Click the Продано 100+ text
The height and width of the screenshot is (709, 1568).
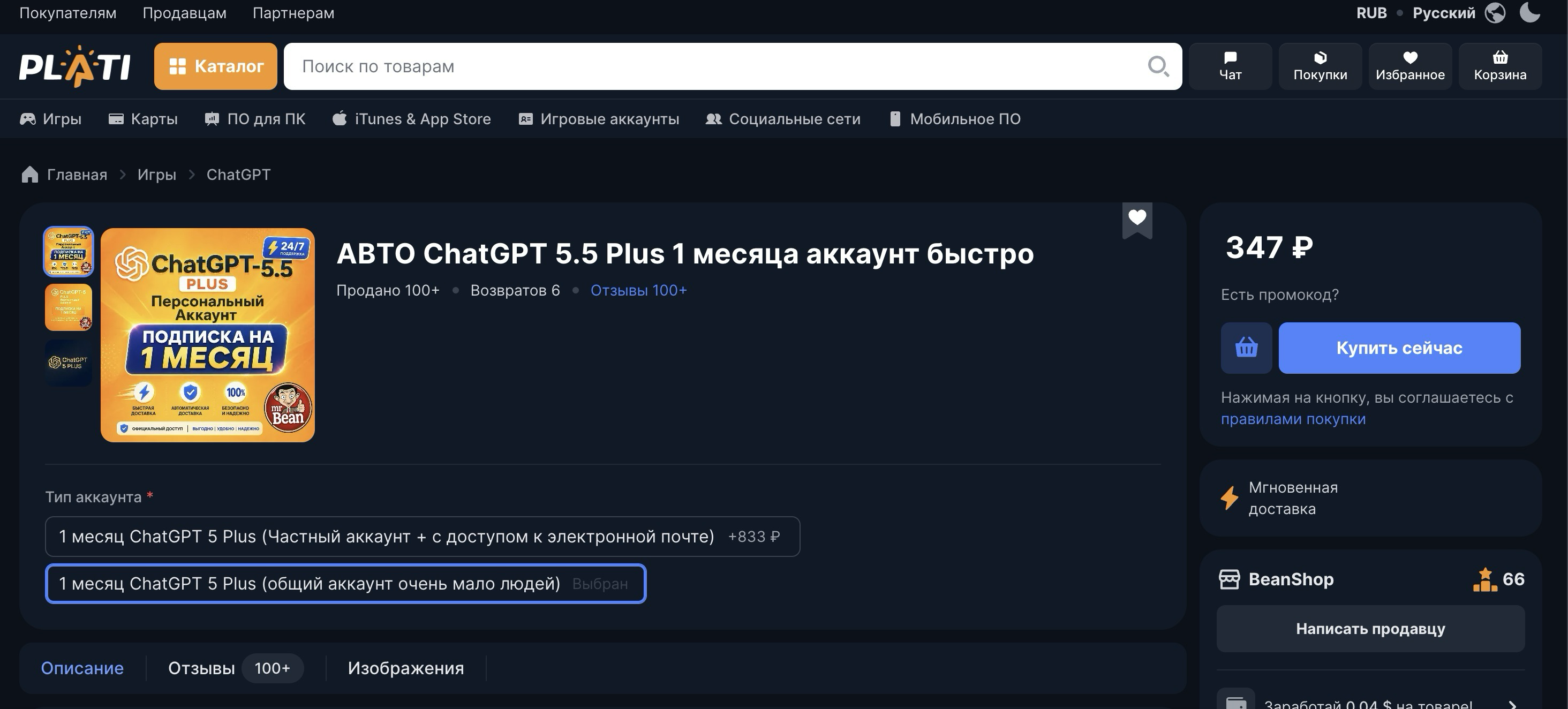(x=388, y=290)
